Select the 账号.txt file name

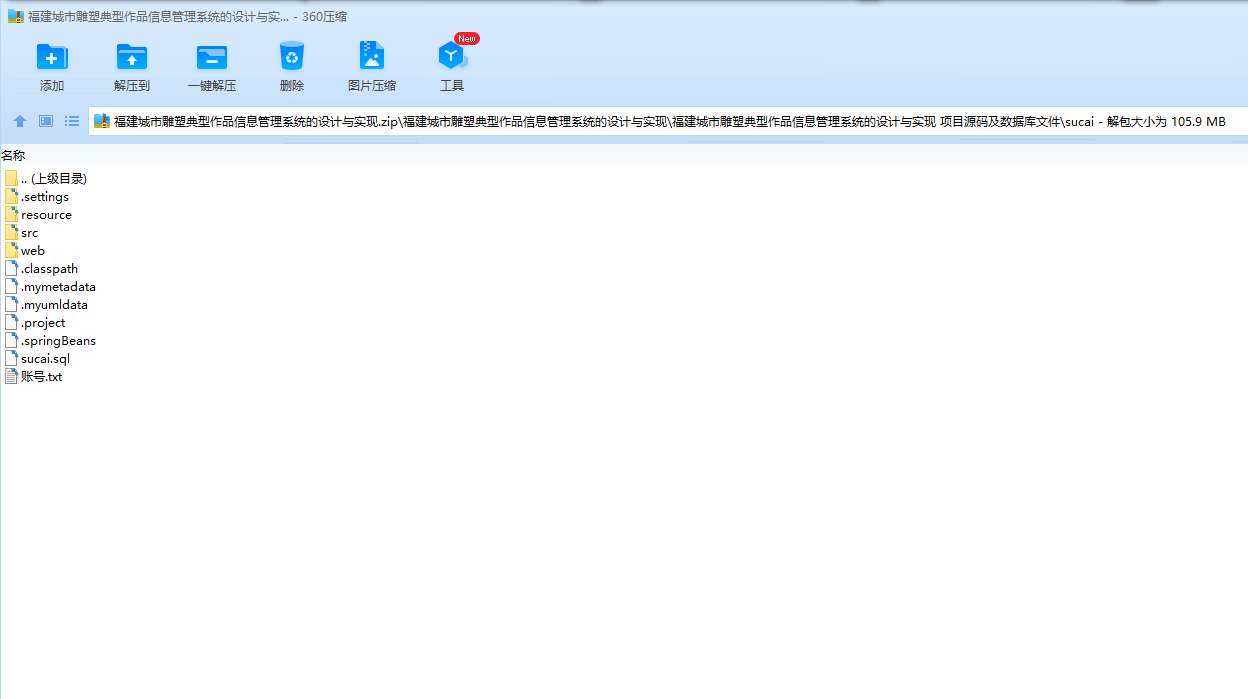click(x=41, y=377)
